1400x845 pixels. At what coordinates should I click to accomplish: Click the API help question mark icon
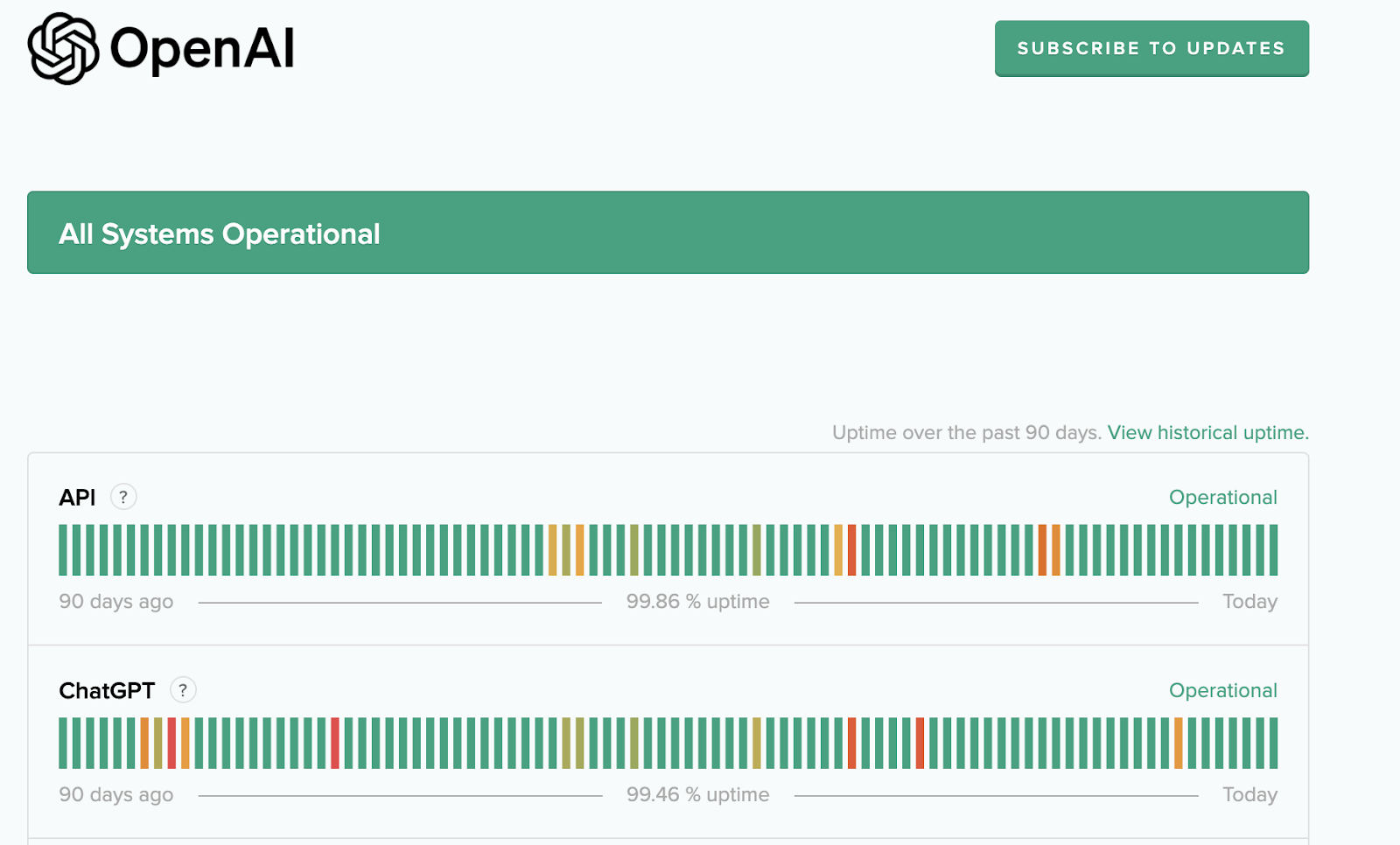tap(123, 497)
